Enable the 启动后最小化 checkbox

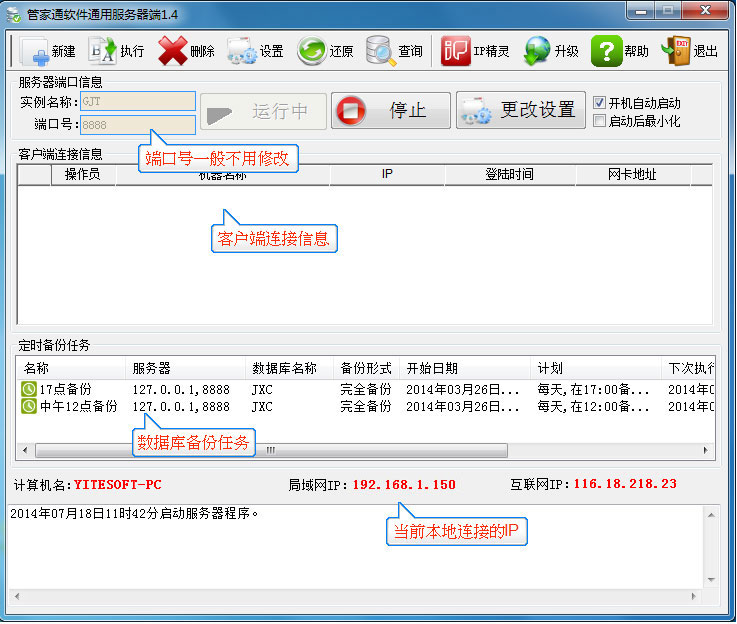[600, 121]
